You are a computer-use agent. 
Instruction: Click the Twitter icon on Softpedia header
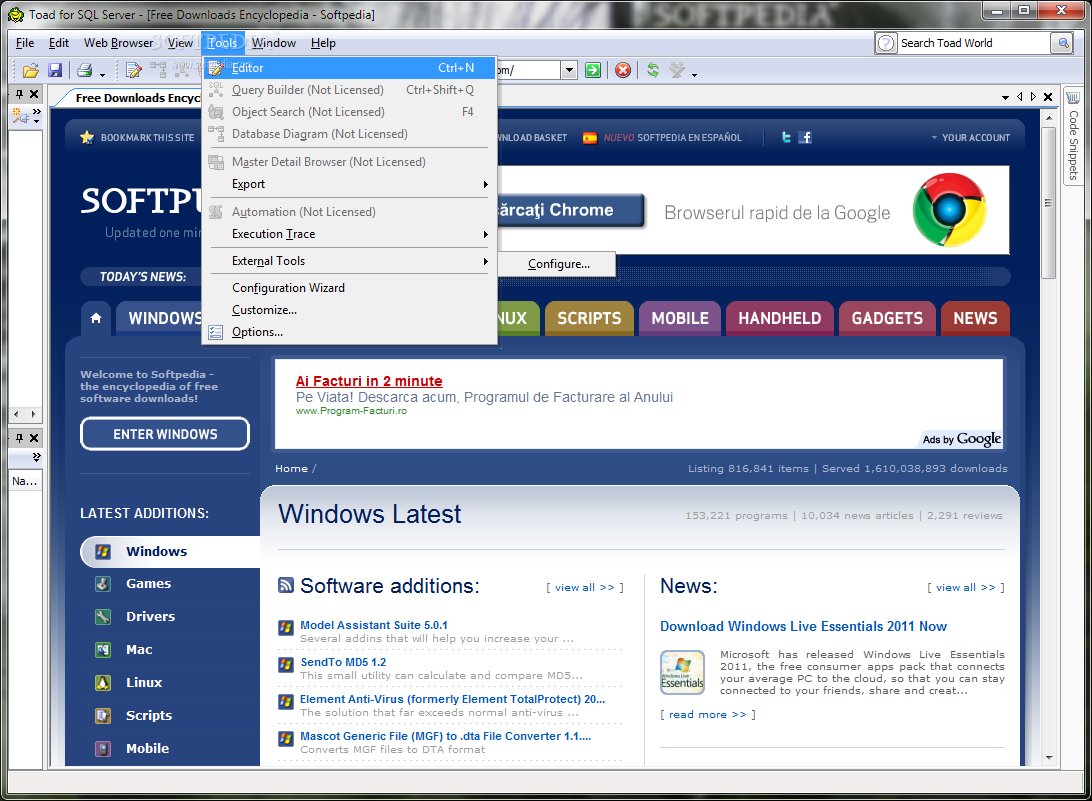click(786, 137)
